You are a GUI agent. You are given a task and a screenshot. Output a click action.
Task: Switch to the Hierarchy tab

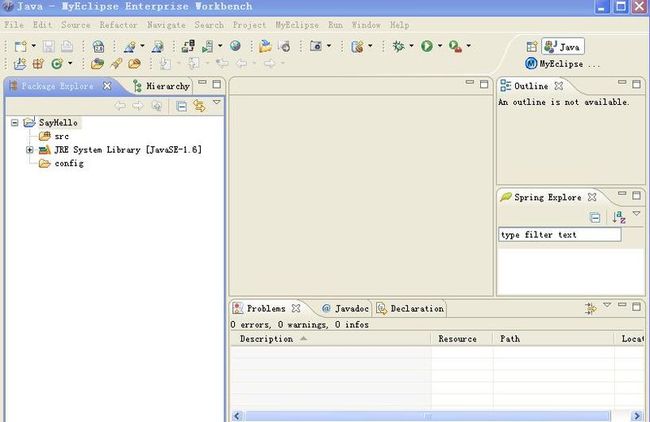[x=161, y=86]
